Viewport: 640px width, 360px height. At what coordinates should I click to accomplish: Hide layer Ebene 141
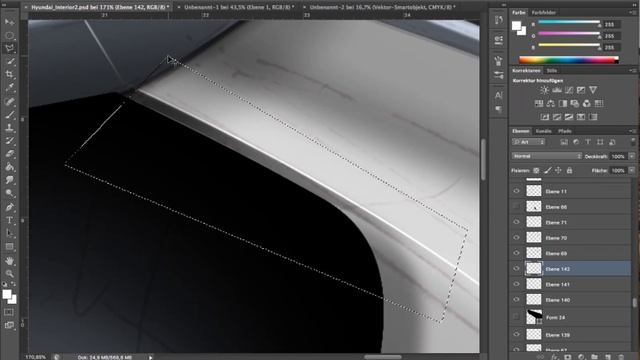(516, 284)
